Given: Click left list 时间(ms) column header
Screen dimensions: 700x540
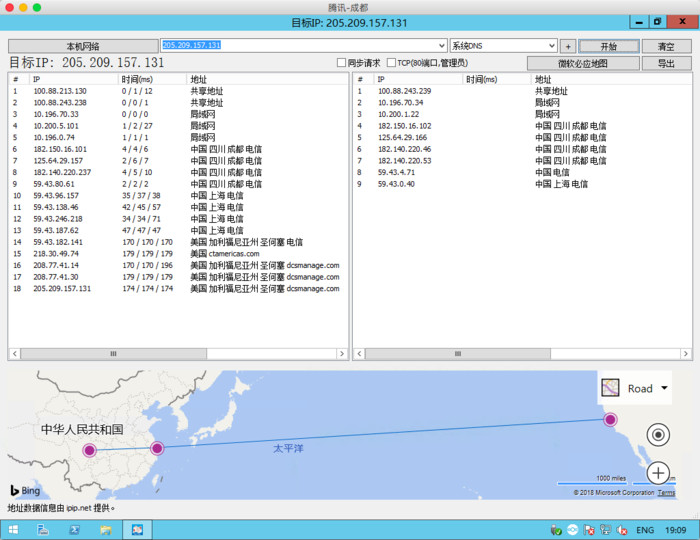Looking at the screenshot, I should click(152, 79).
